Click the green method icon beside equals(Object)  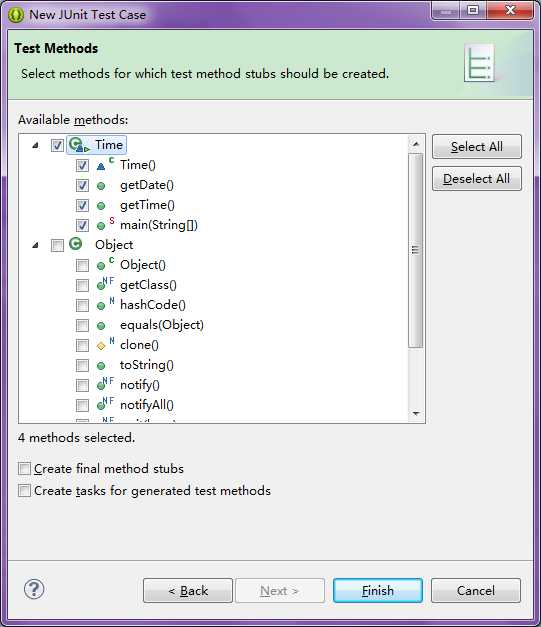pos(101,325)
